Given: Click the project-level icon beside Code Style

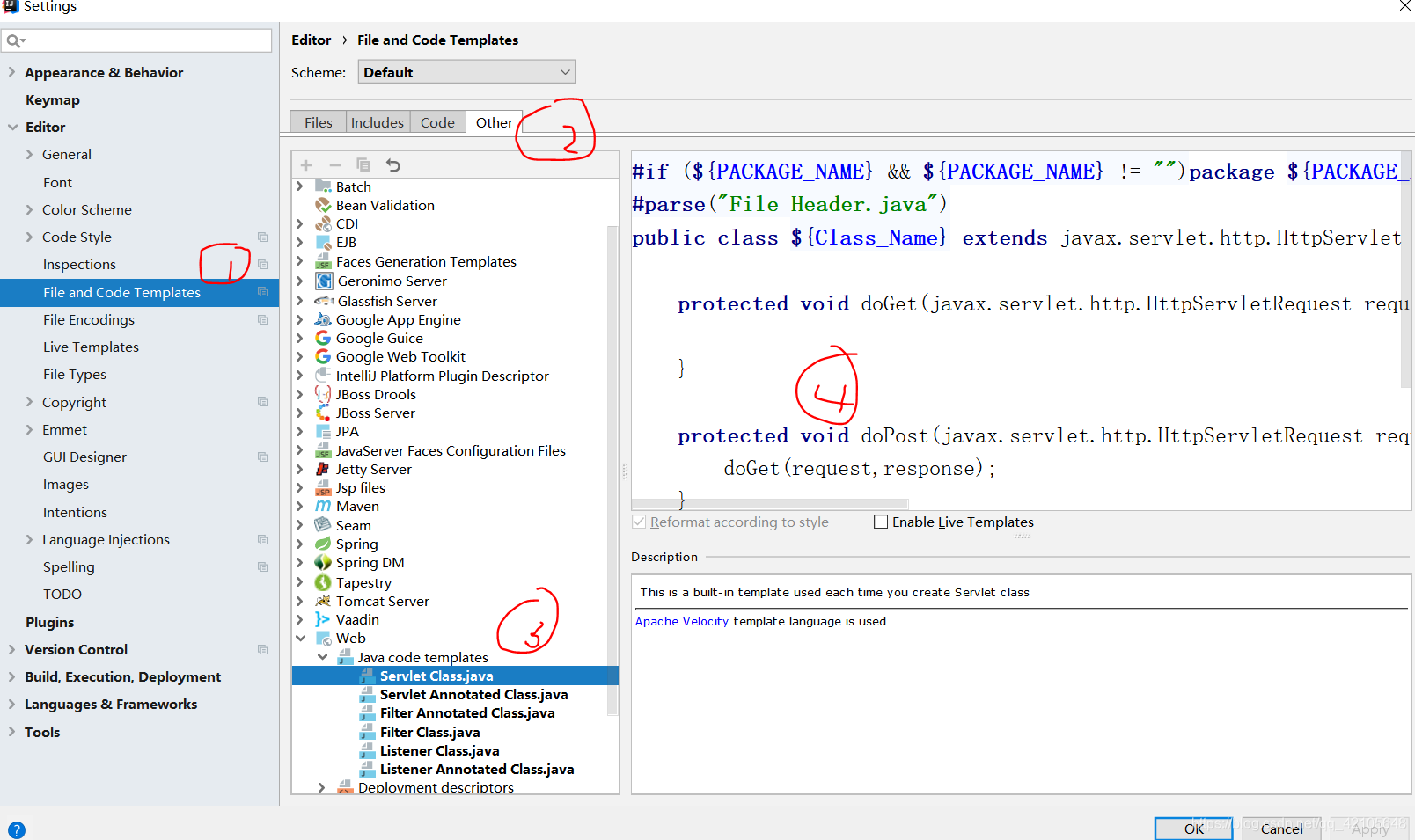Looking at the screenshot, I should click(x=262, y=237).
